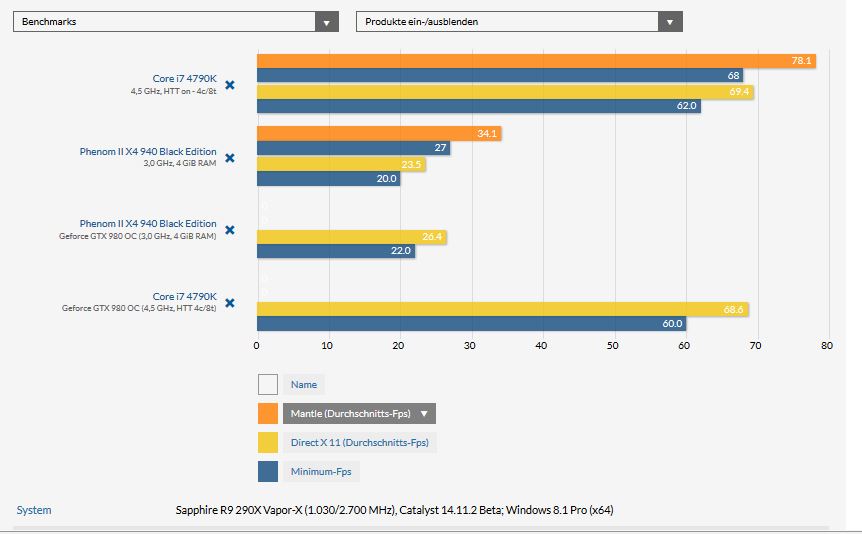
Task: Open Core i7 4790K Geforce GTX 980 OC link
Action: click(185, 296)
